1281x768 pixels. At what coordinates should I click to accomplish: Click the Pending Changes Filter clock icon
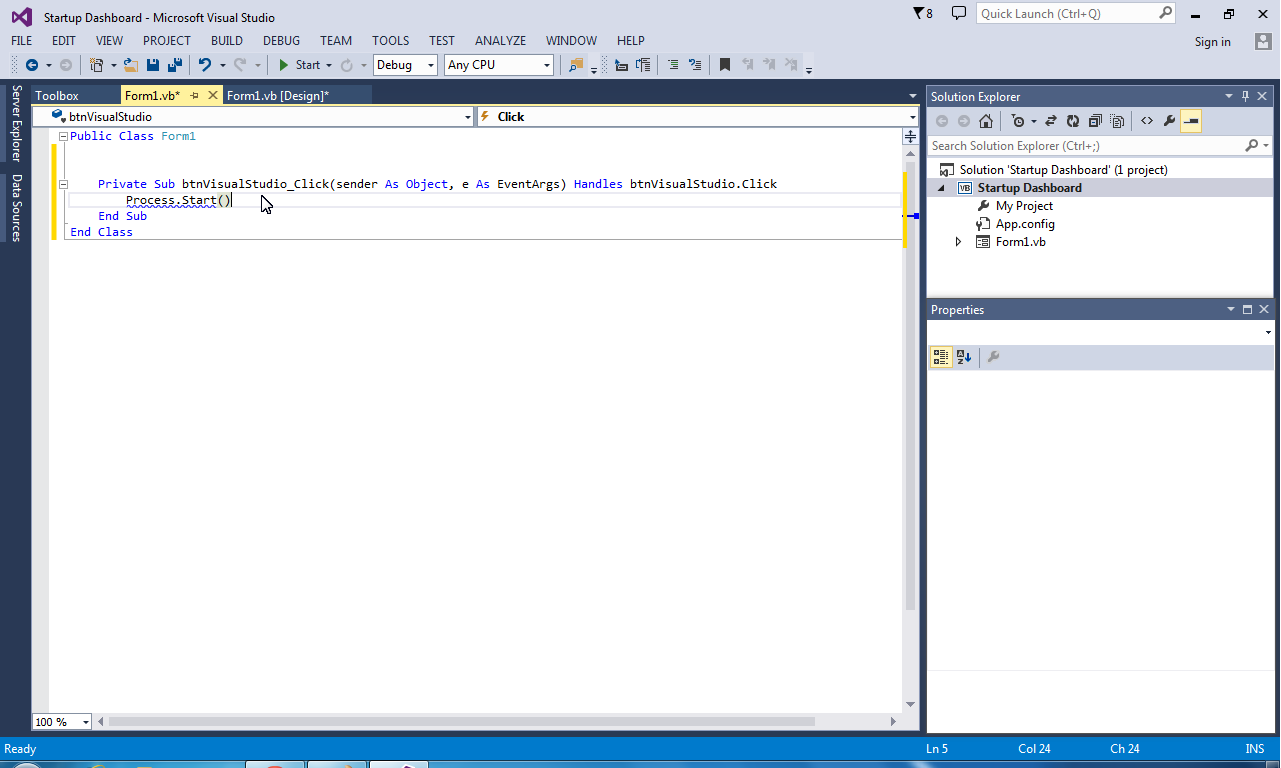(1018, 121)
